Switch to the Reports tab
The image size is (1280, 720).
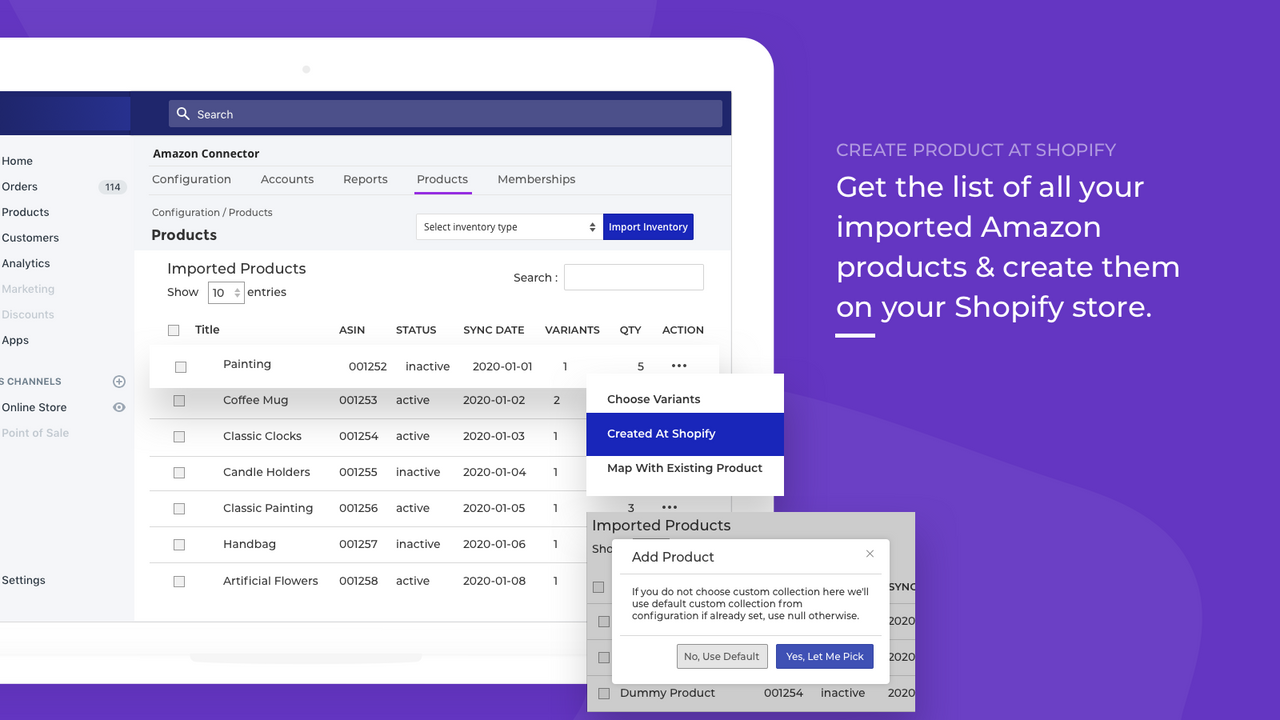point(365,179)
